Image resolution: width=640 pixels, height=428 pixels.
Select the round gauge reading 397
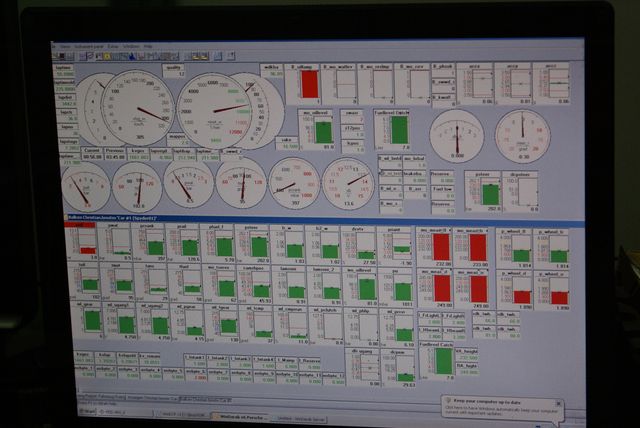pyautogui.click(x=294, y=183)
